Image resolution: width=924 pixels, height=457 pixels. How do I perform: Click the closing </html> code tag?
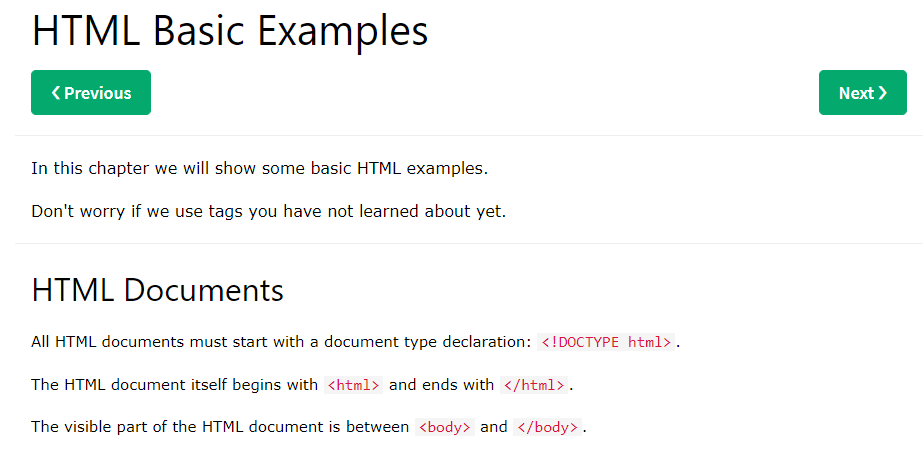click(x=534, y=385)
